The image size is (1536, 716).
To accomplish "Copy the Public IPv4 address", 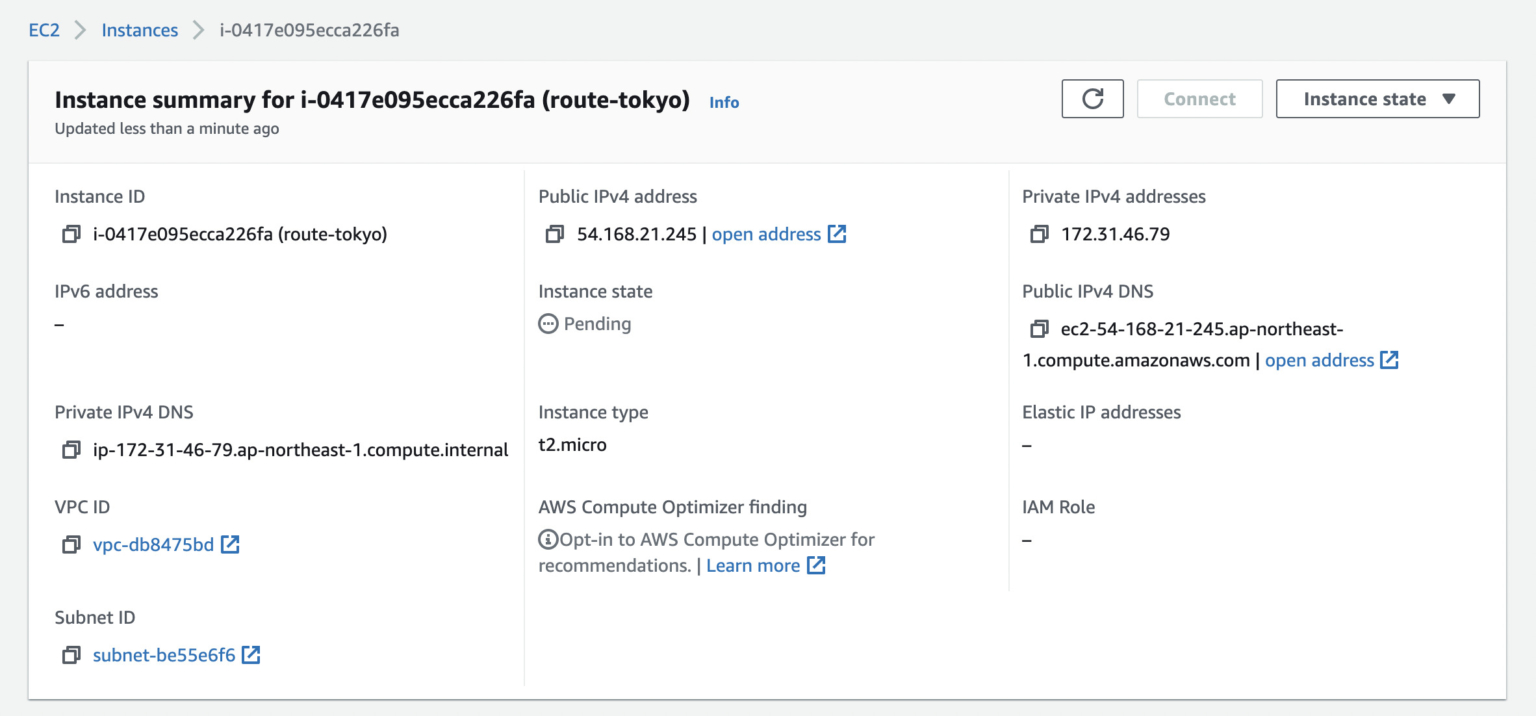I will click(x=555, y=235).
